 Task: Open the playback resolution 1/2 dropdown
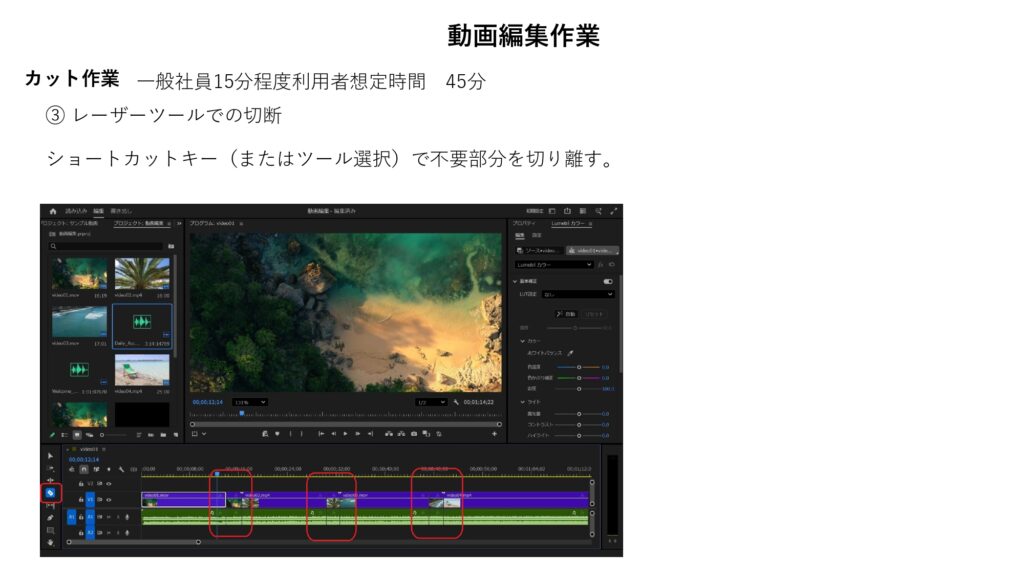pyautogui.click(x=430, y=402)
